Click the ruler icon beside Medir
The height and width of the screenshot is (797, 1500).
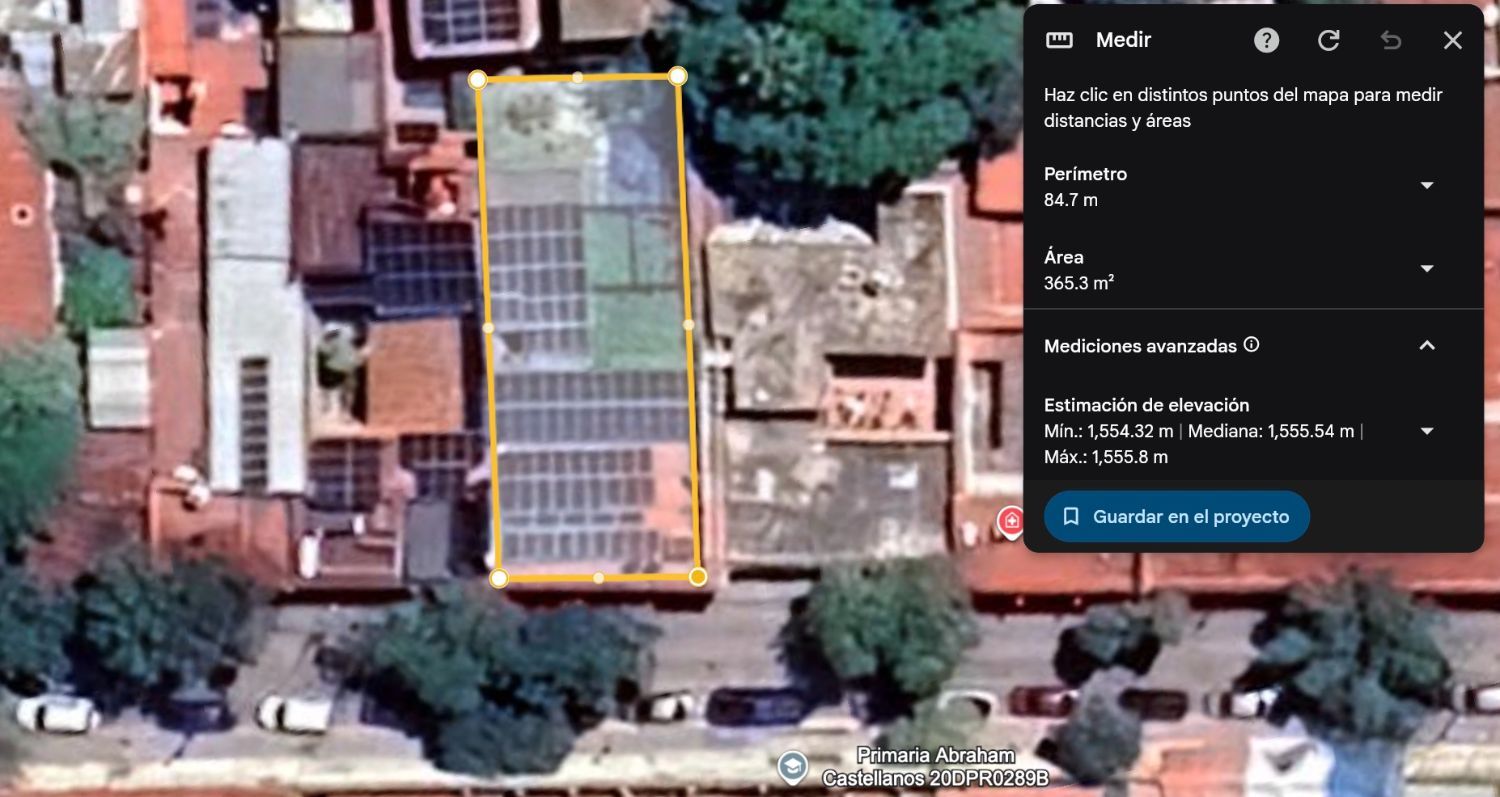1059,40
